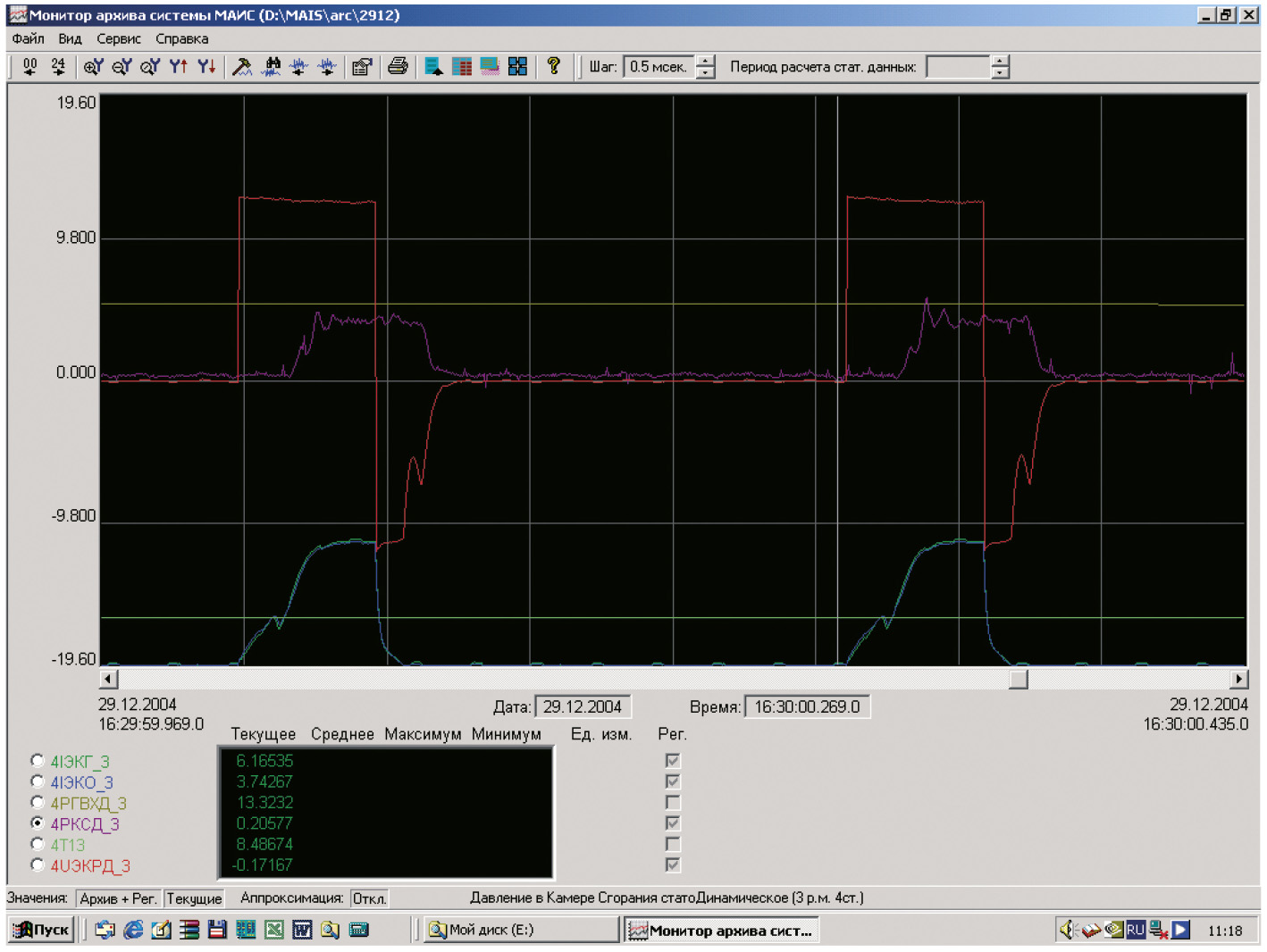Click the RU language indicator in tray
Screen dimensions: 1267x952
(1135, 930)
